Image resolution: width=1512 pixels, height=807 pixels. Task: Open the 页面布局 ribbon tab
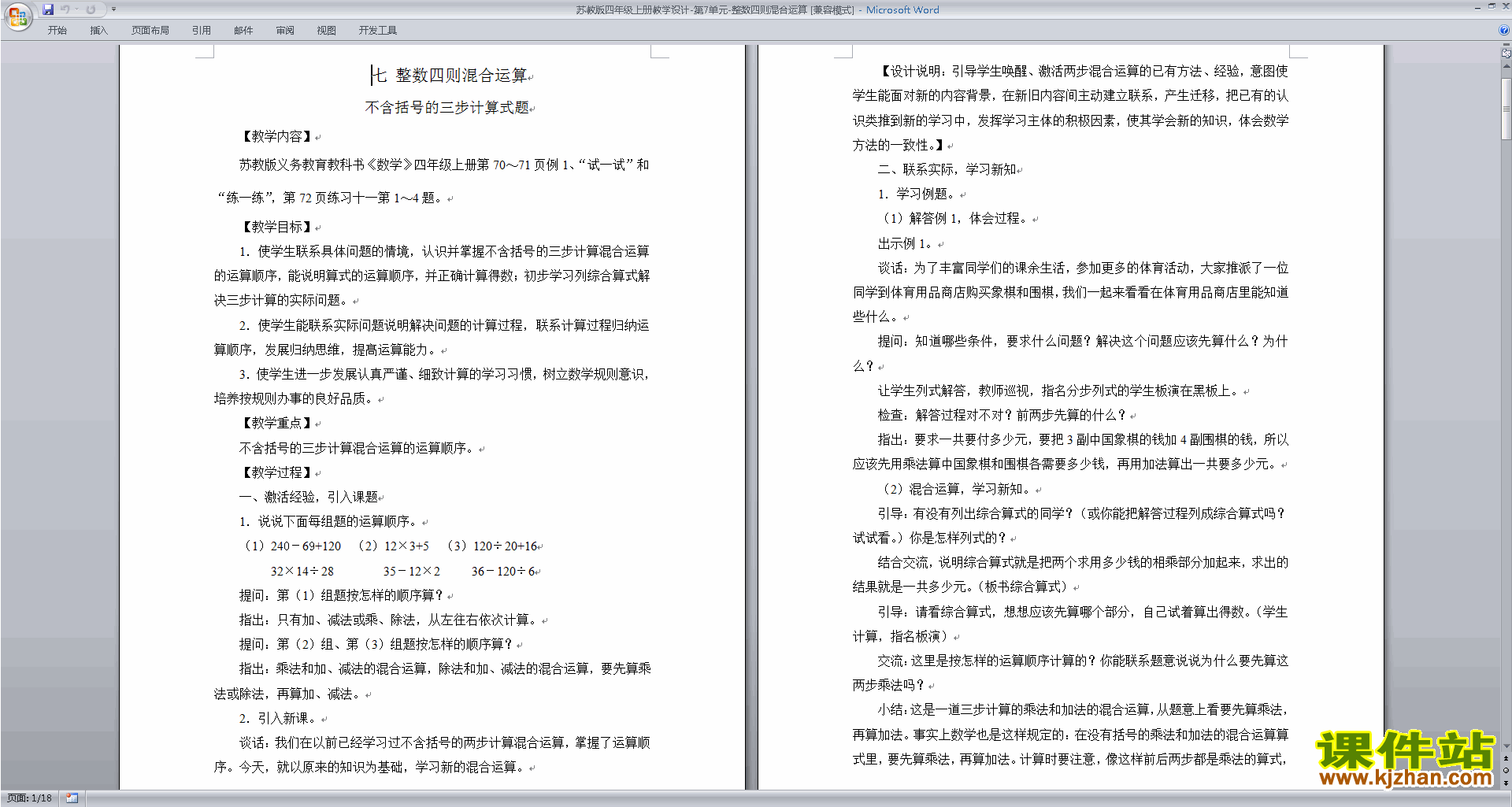coord(150,30)
